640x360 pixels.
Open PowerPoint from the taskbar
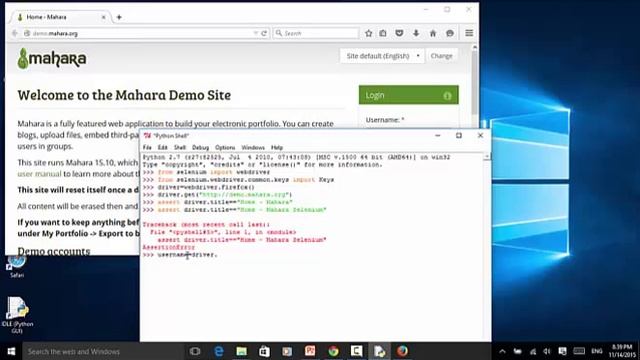[x=310, y=351]
